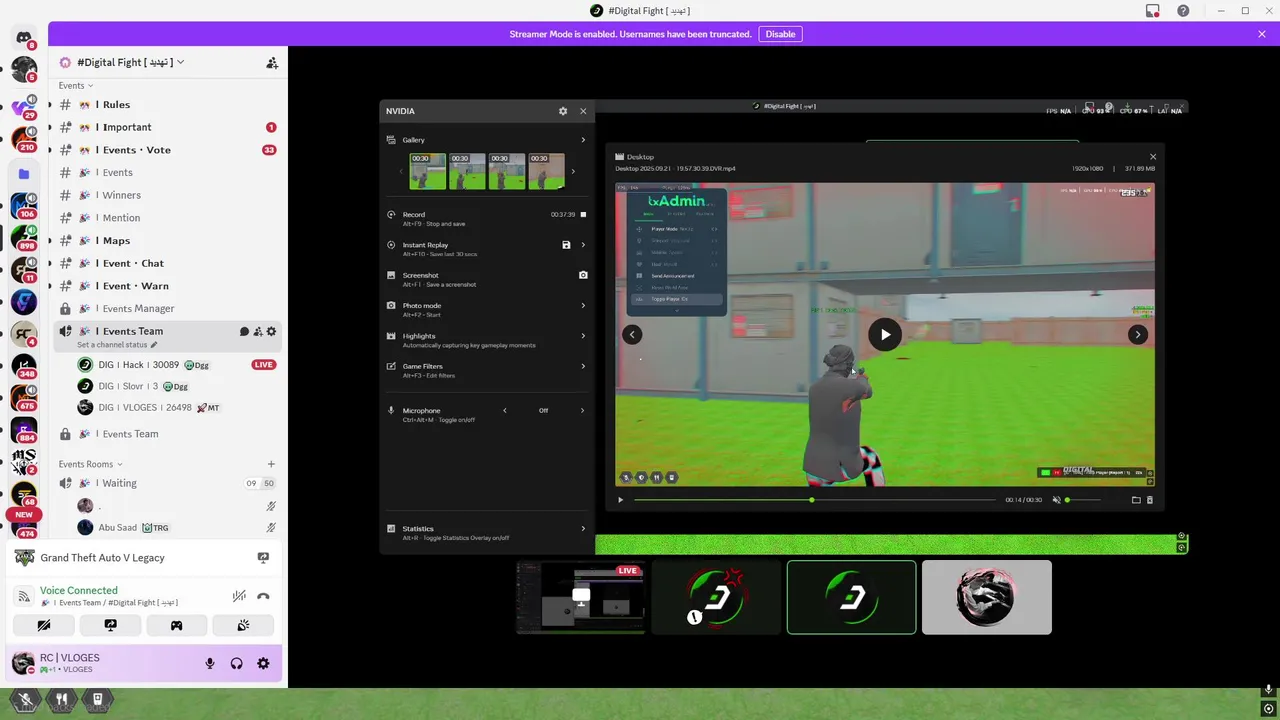The image size is (1280, 720).
Task: Select first gallery clip thumbnail in NVIDIA panel
Action: pyautogui.click(x=428, y=171)
